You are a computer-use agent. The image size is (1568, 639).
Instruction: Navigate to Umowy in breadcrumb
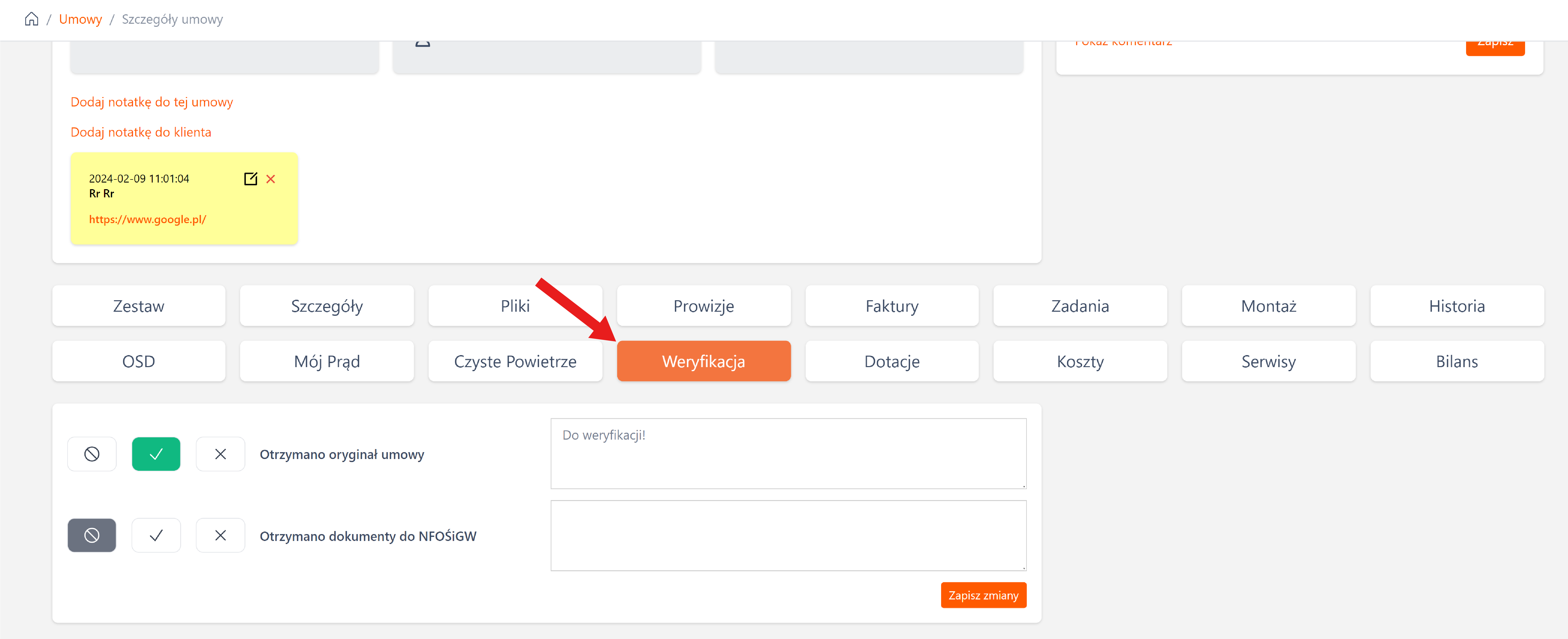[x=80, y=19]
